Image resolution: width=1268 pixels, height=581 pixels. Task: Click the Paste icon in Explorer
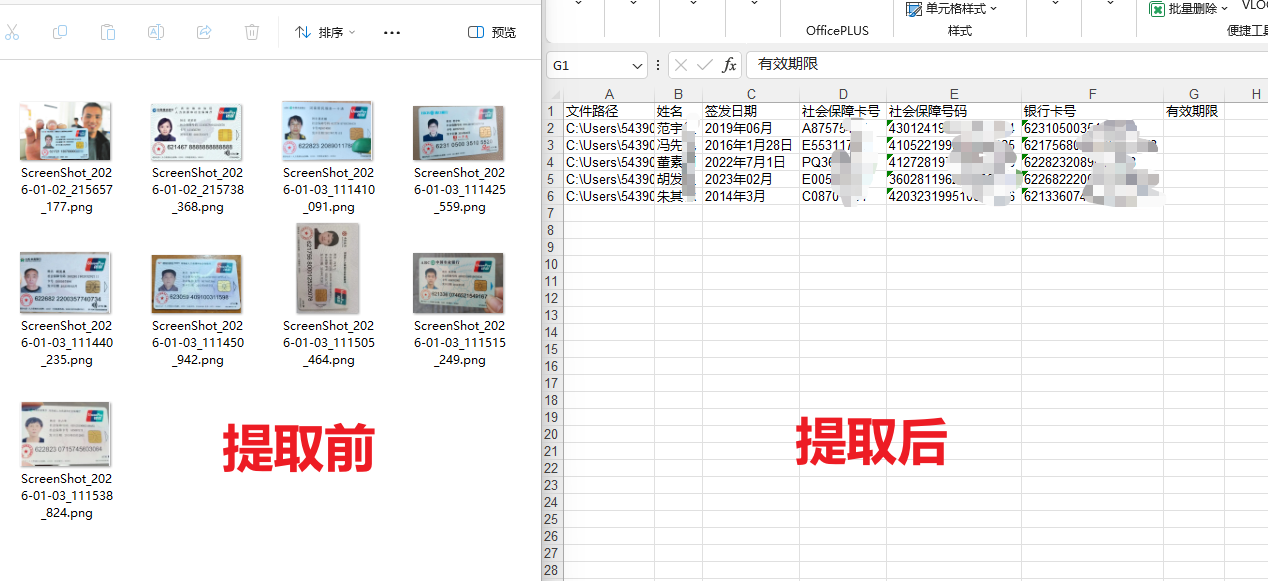[107, 33]
